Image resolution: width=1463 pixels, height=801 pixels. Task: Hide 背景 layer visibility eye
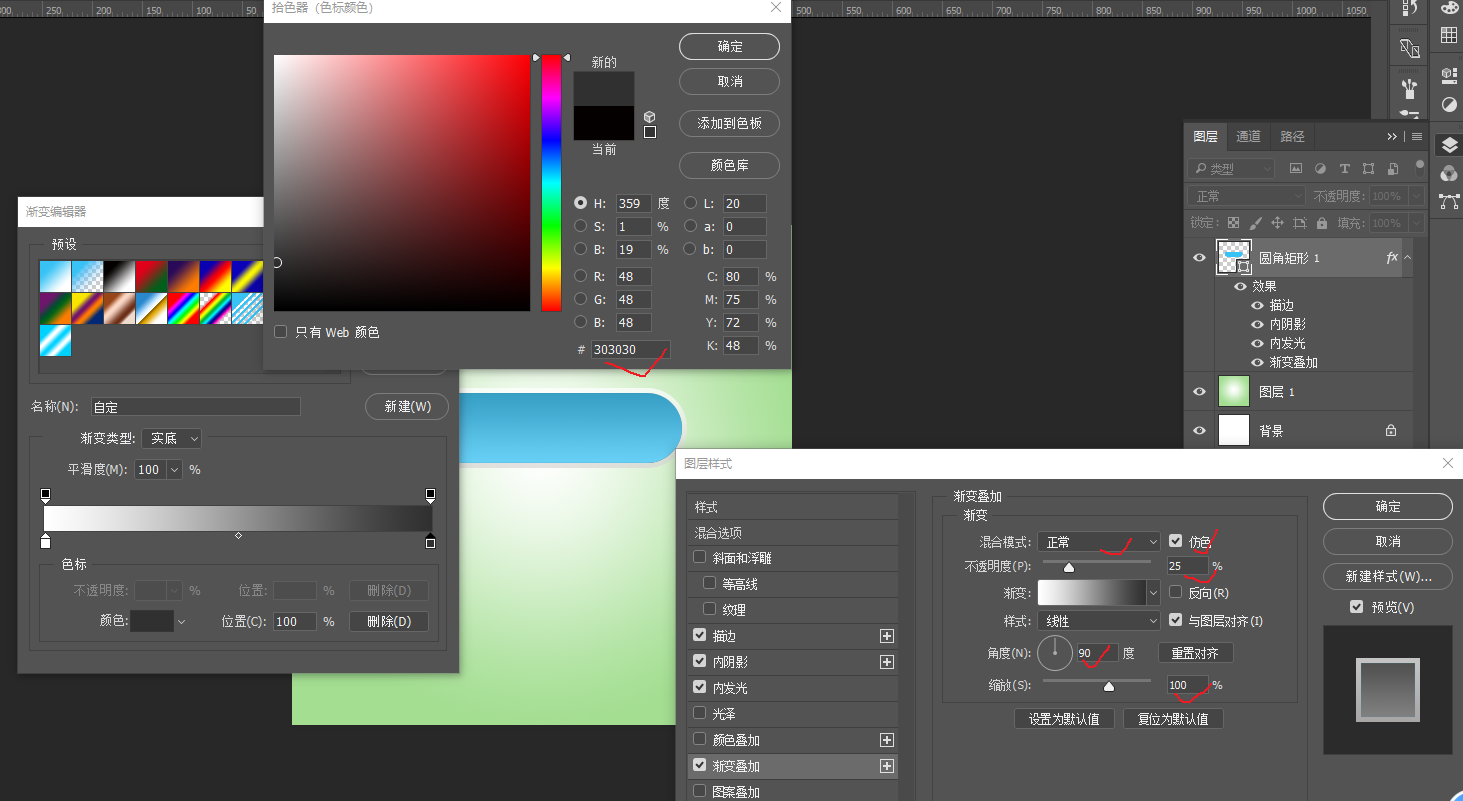(1199, 431)
